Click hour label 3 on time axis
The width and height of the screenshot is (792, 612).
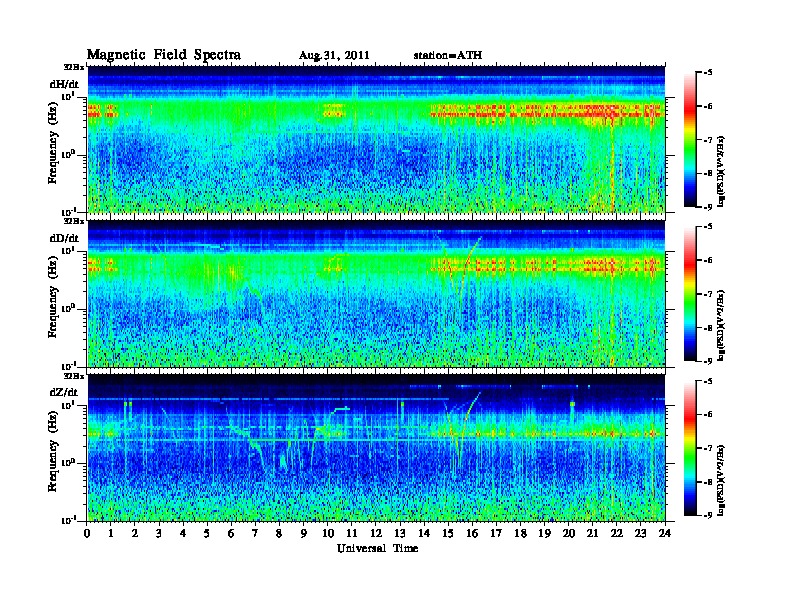click(x=159, y=533)
